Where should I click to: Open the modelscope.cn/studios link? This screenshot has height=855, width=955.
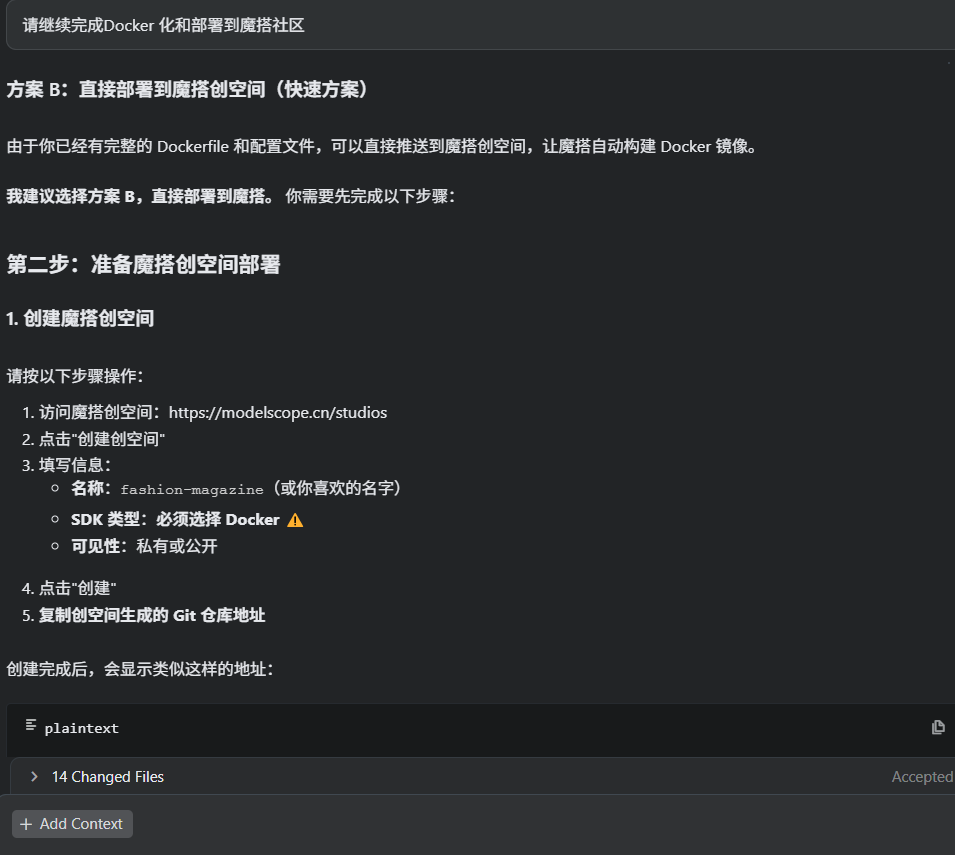click(278, 412)
